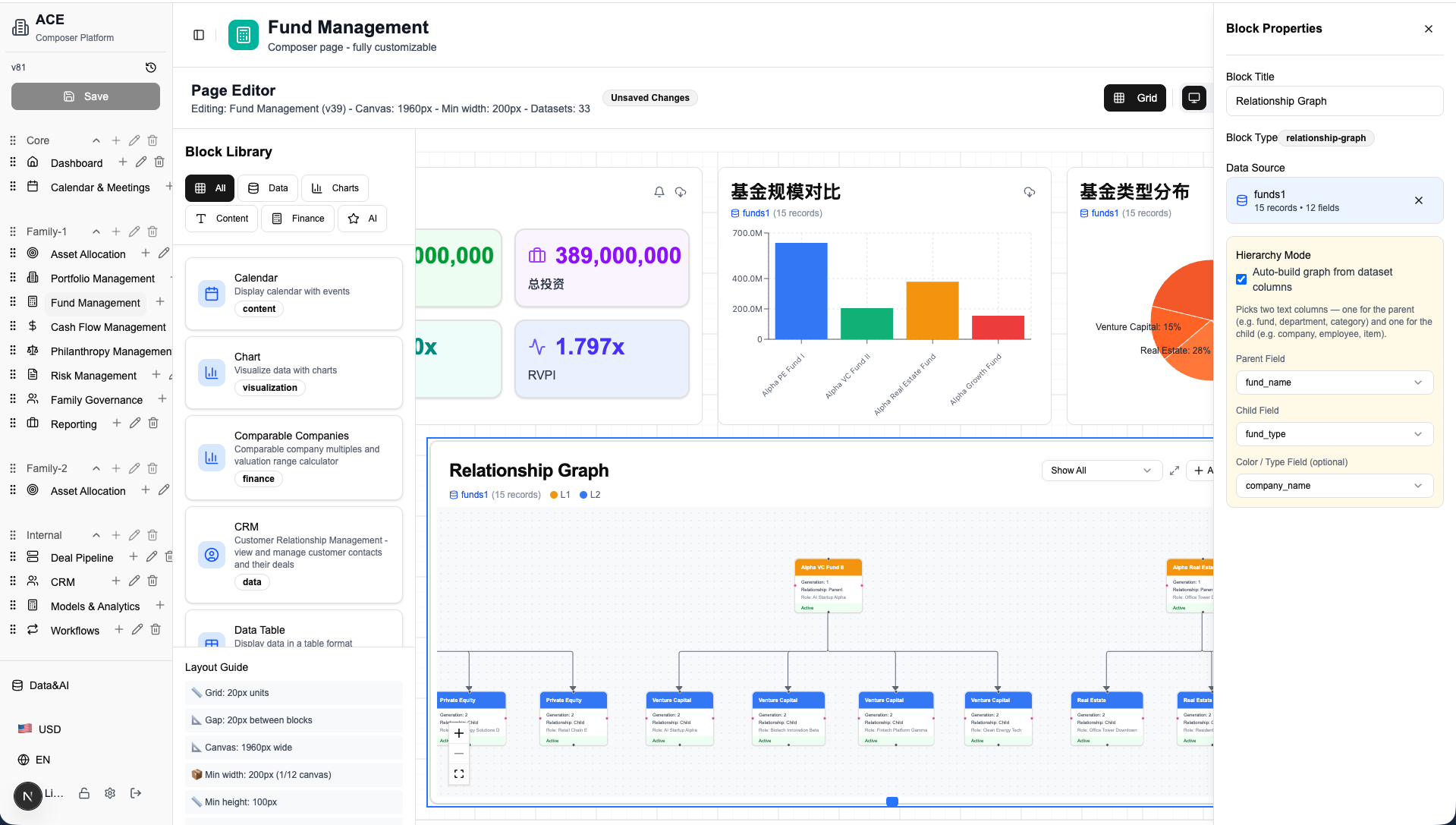Click the fullscreen expand icon in Relationship Graph

point(1174,471)
